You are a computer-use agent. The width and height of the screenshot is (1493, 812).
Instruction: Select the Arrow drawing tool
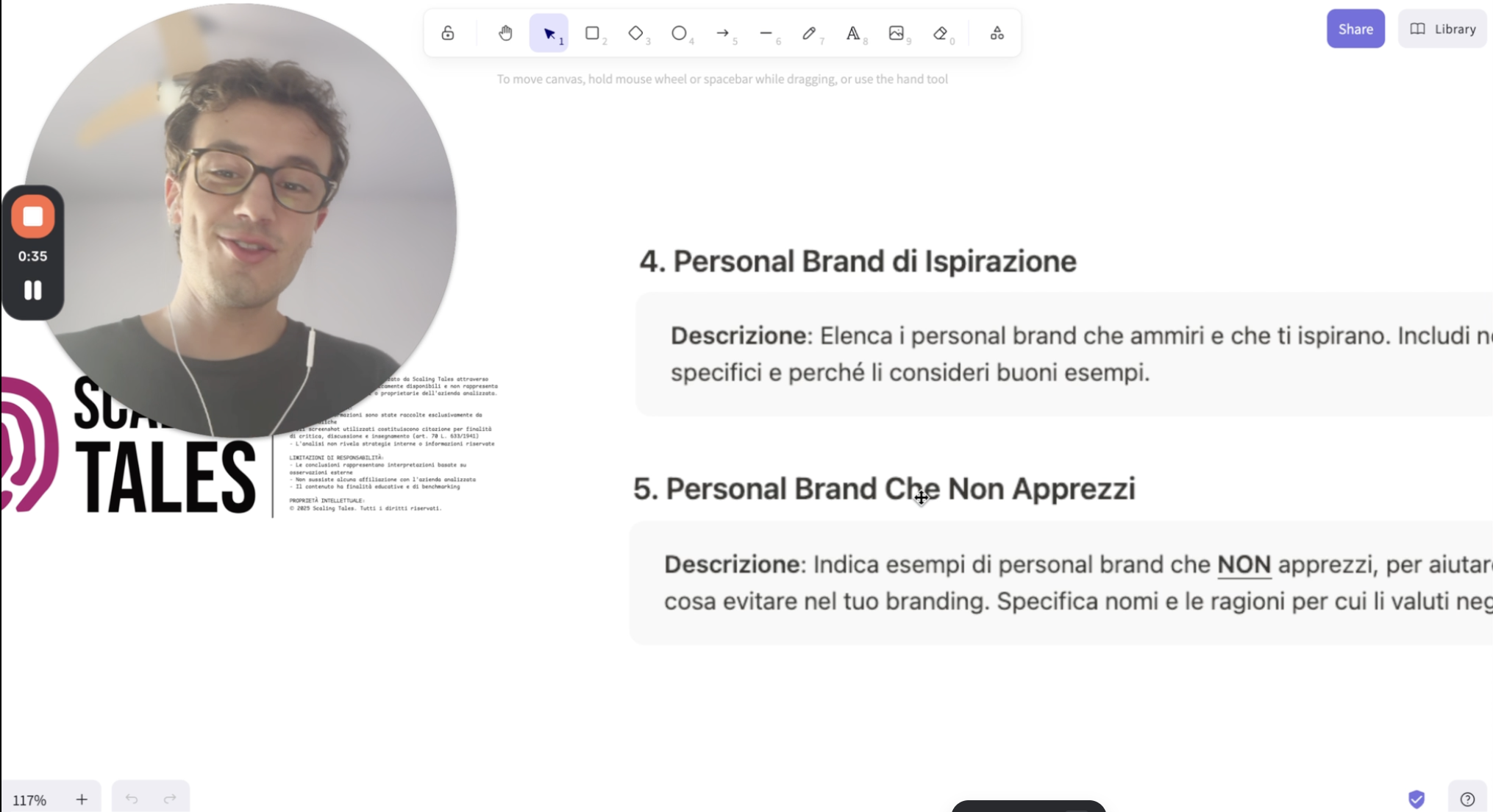point(722,33)
